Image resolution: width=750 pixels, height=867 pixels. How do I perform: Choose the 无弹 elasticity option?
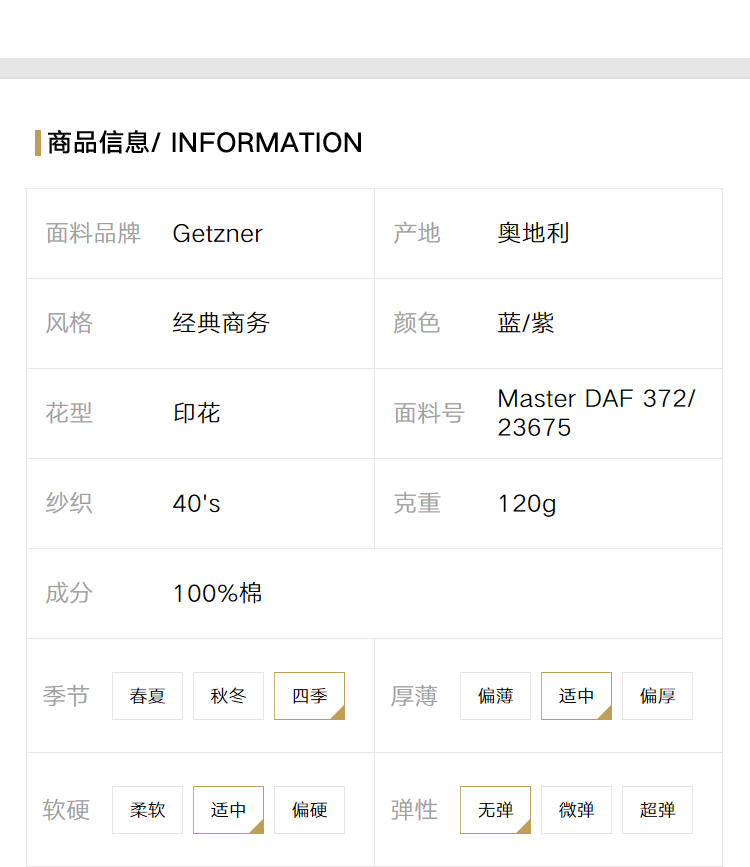click(496, 809)
